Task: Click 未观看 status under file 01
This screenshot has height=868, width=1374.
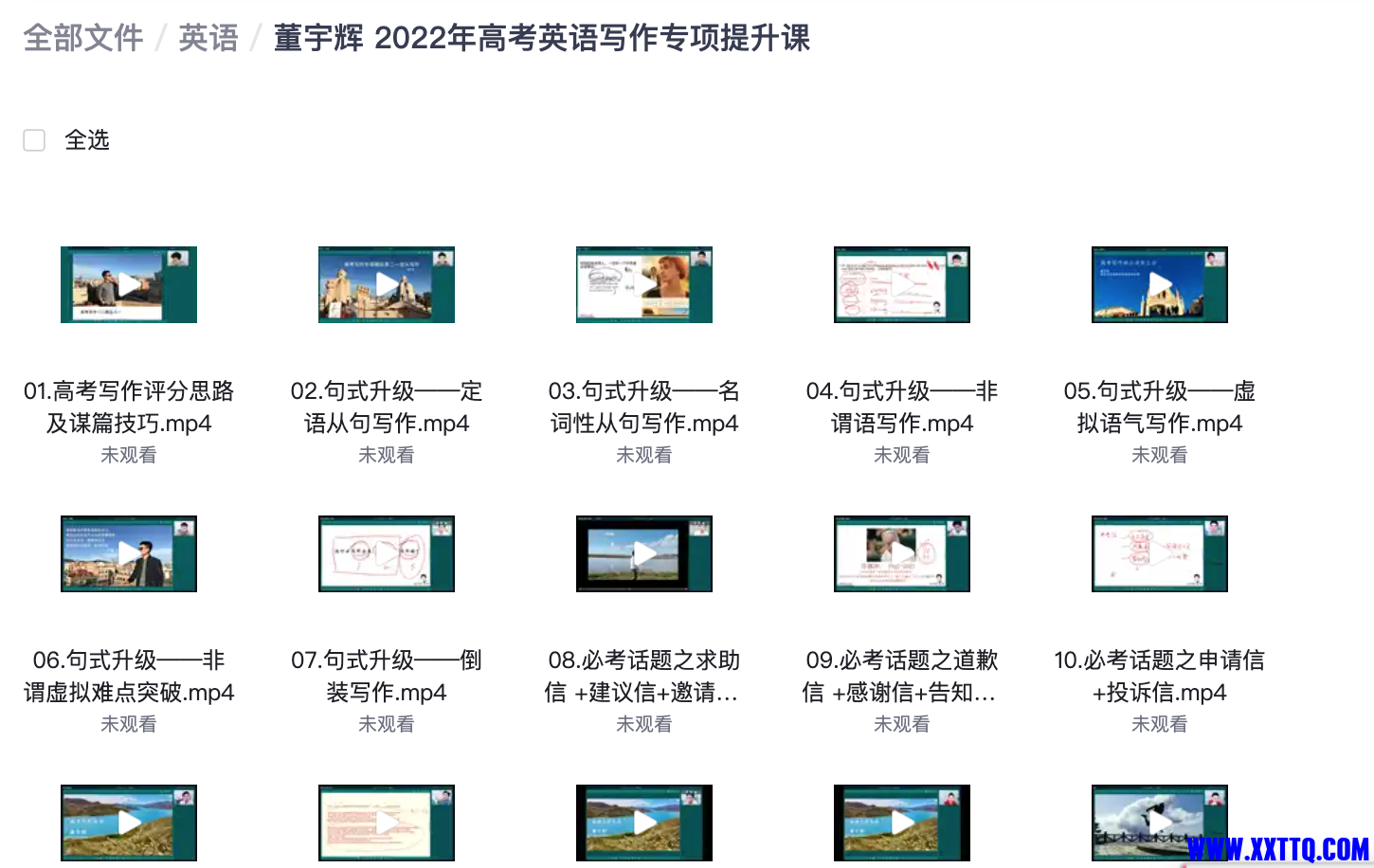Action: click(129, 455)
